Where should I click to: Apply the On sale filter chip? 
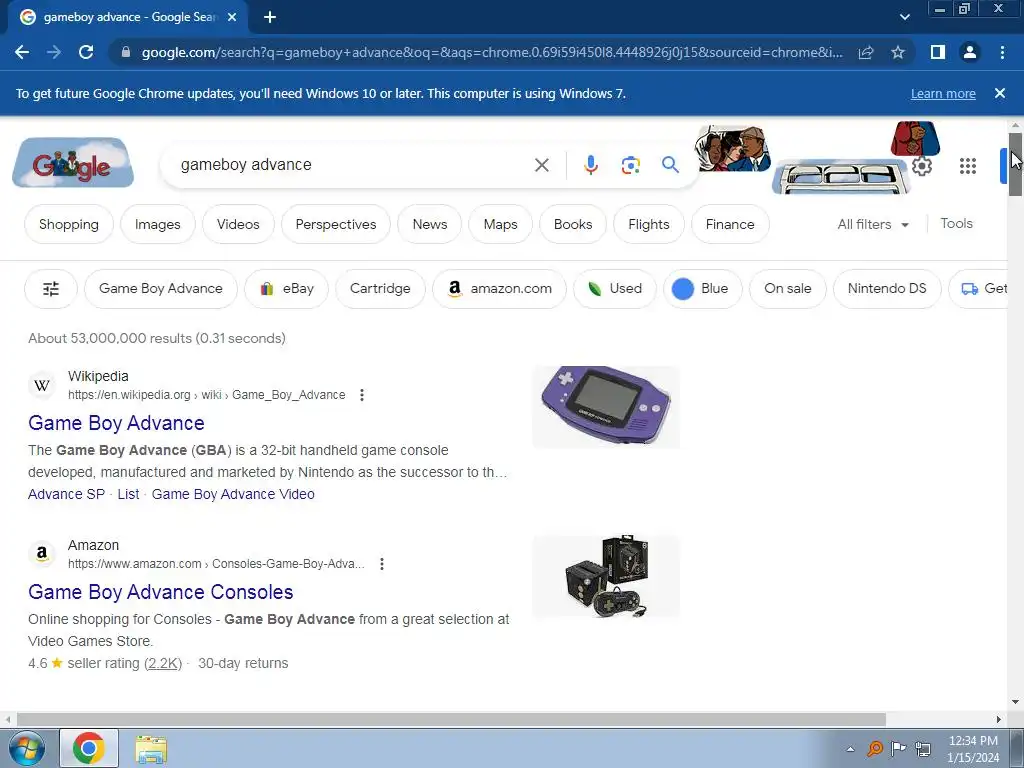788,288
